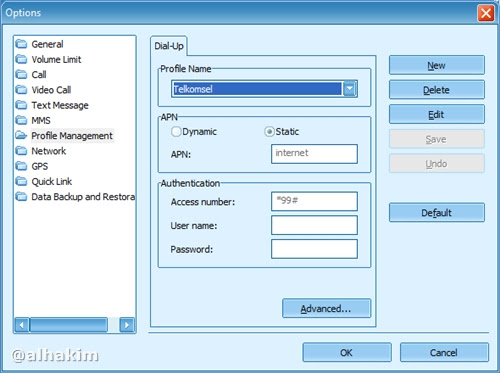Click the Undo button
Image resolution: width=500 pixels, height=373 pixels.
[437, 164]
